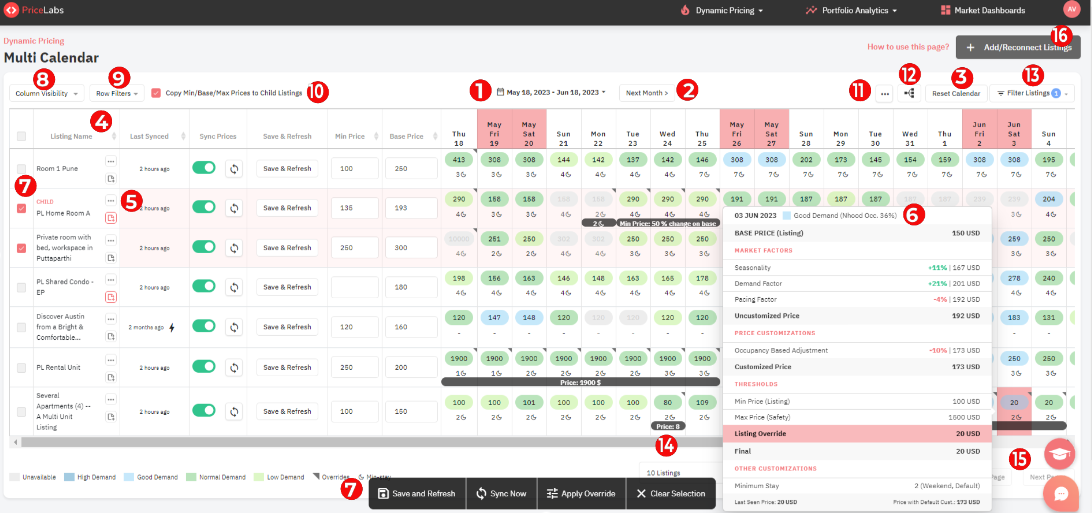
Task: Open the AV user avatar menu
Action: pos(1070,10)
